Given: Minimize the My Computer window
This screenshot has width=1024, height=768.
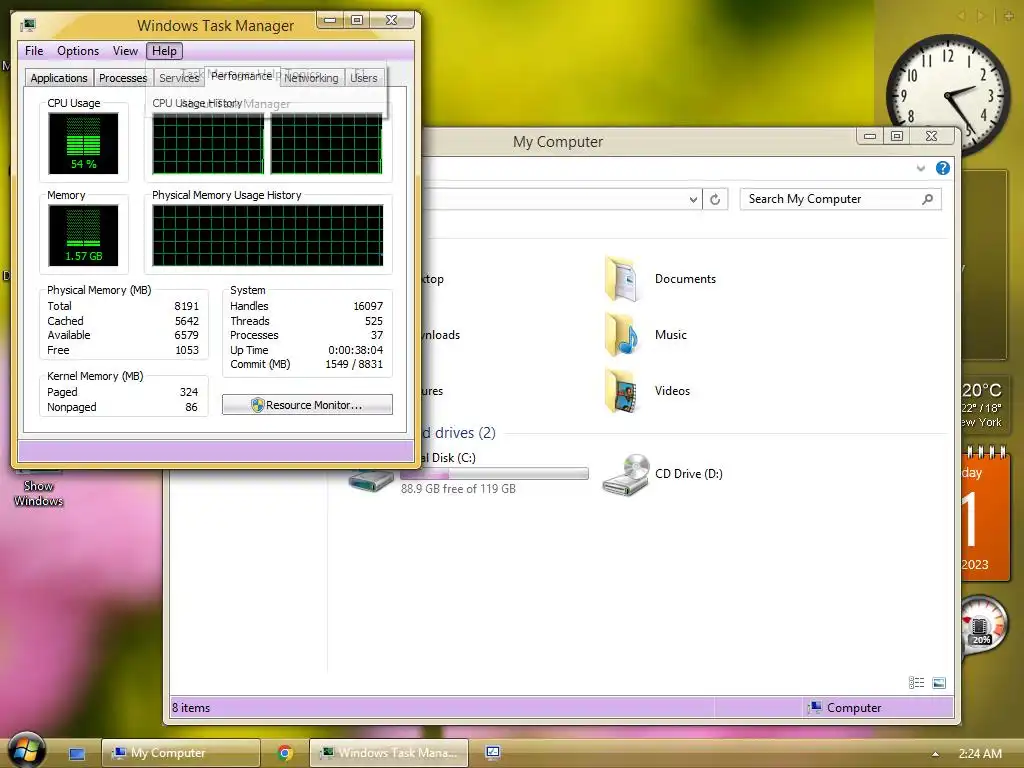Looking at the screenshot, I should [x=870, y=136].
